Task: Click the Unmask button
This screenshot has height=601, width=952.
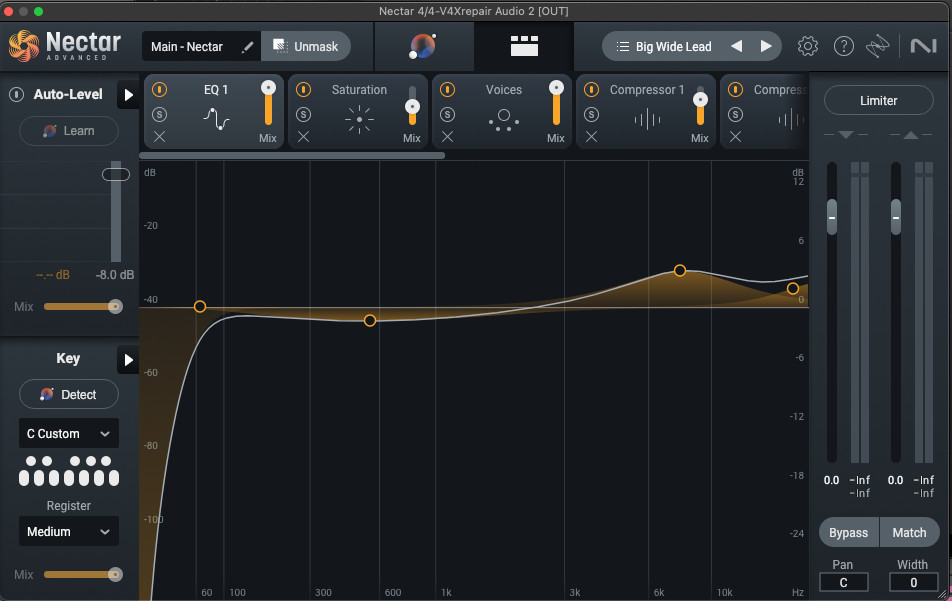Action: (306, 46)
